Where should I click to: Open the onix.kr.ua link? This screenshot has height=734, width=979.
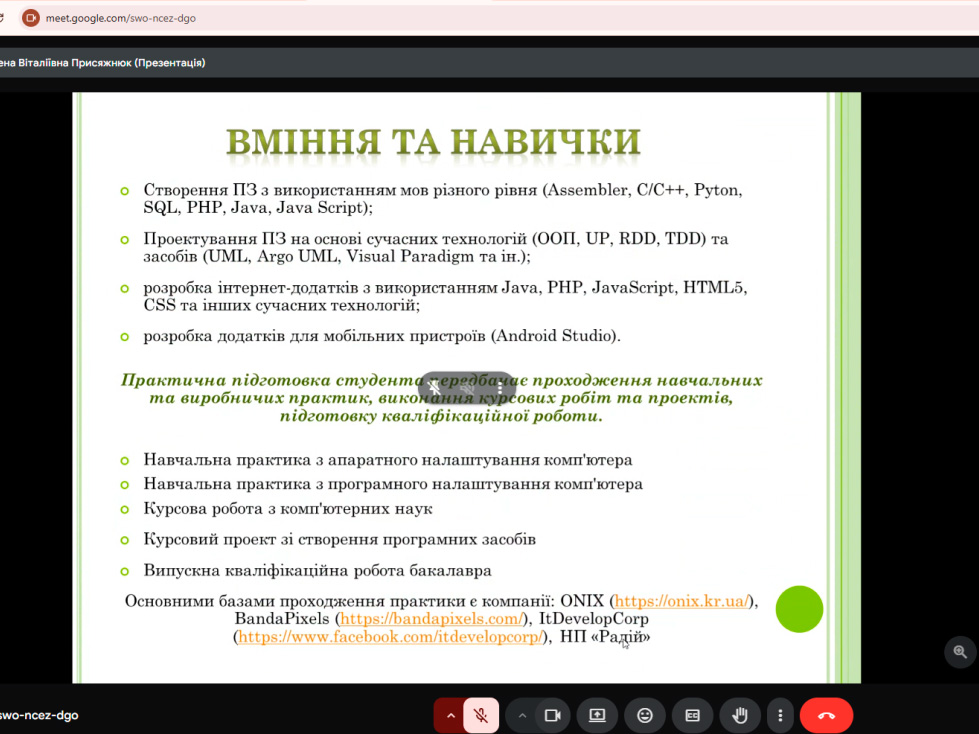pyautogui.click(x=682, y=601)
